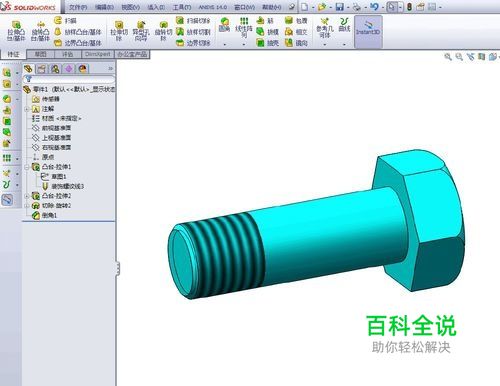
Task: Open the 插入(I) menu
Action: [156, 7]
